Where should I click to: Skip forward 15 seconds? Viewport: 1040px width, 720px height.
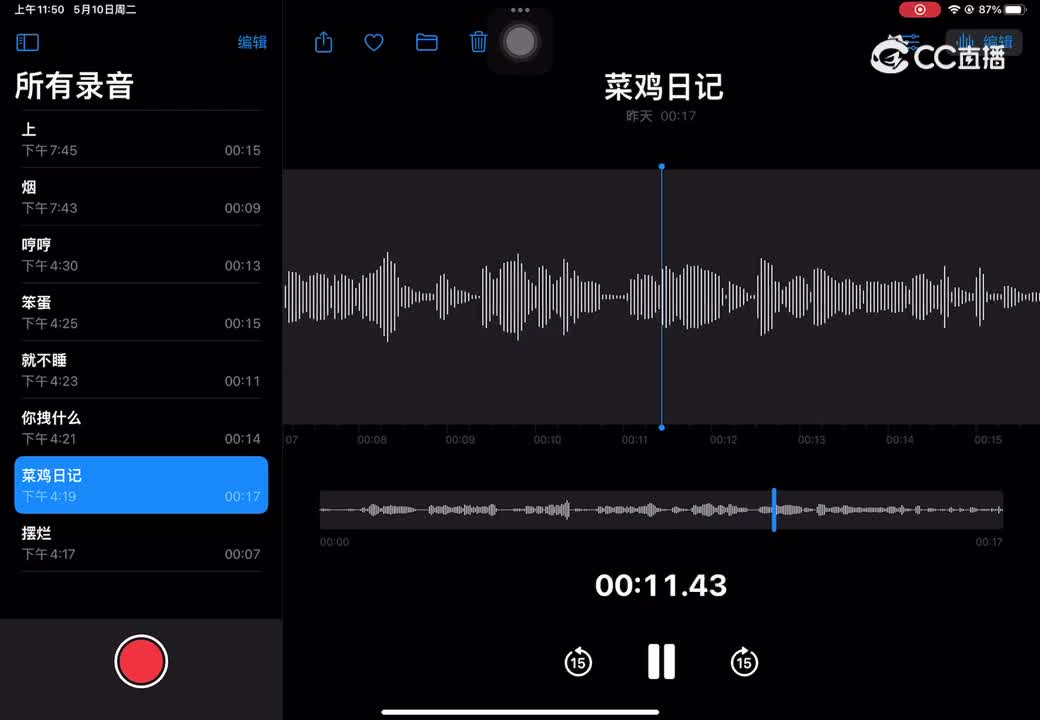pyautogui.click(x=744, y=662)
